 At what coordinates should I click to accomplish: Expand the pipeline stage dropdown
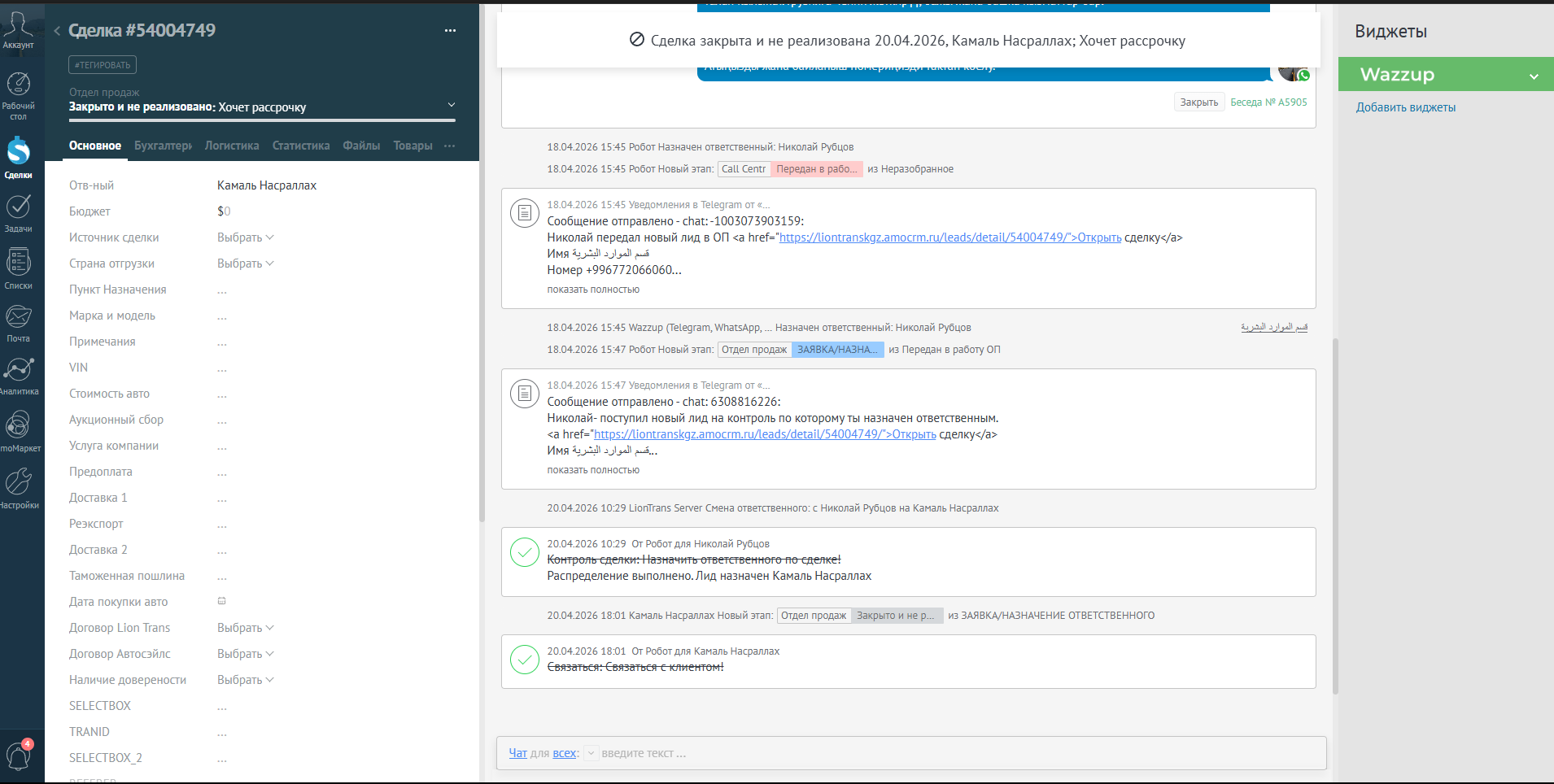pos(452,105)
